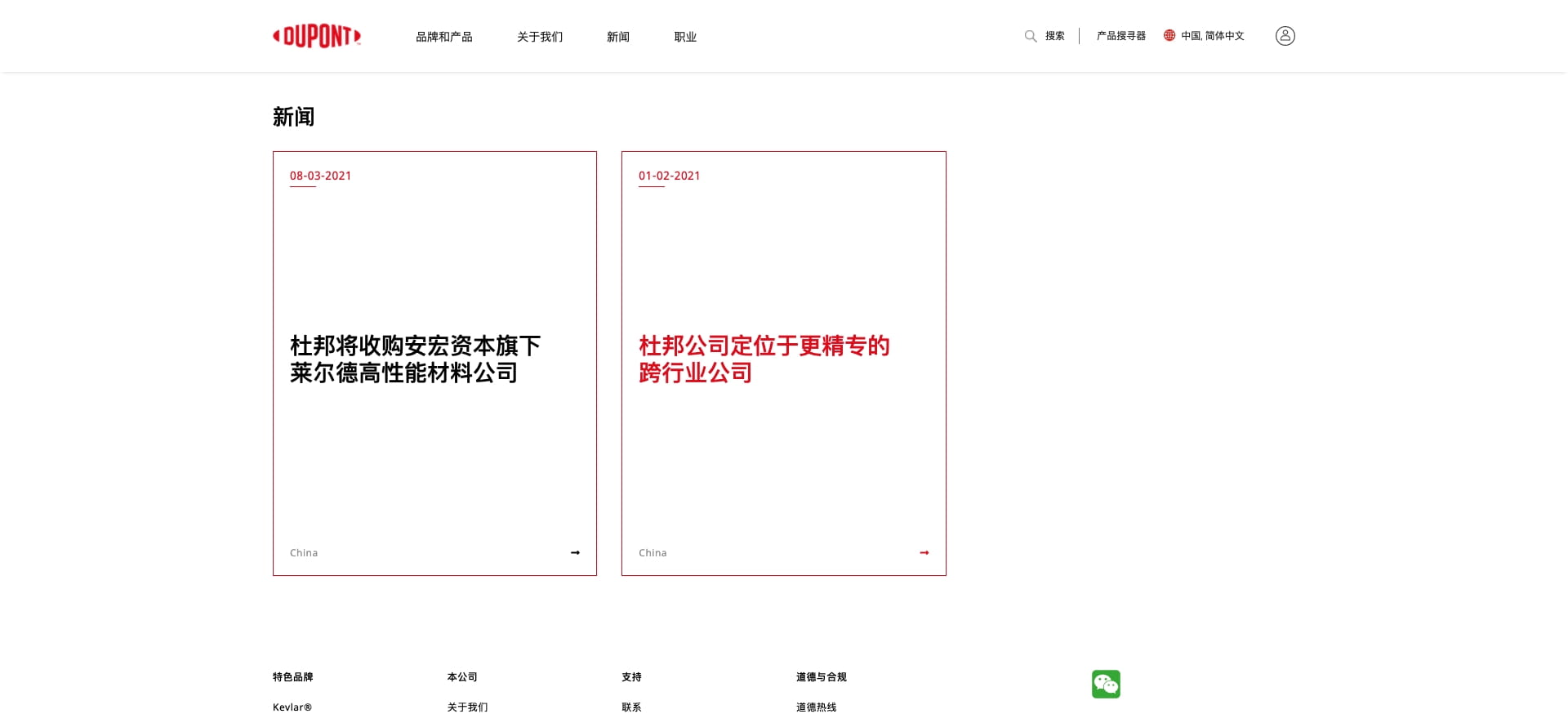Open the 产品搜寻器 link

[x=1120, y=36]
